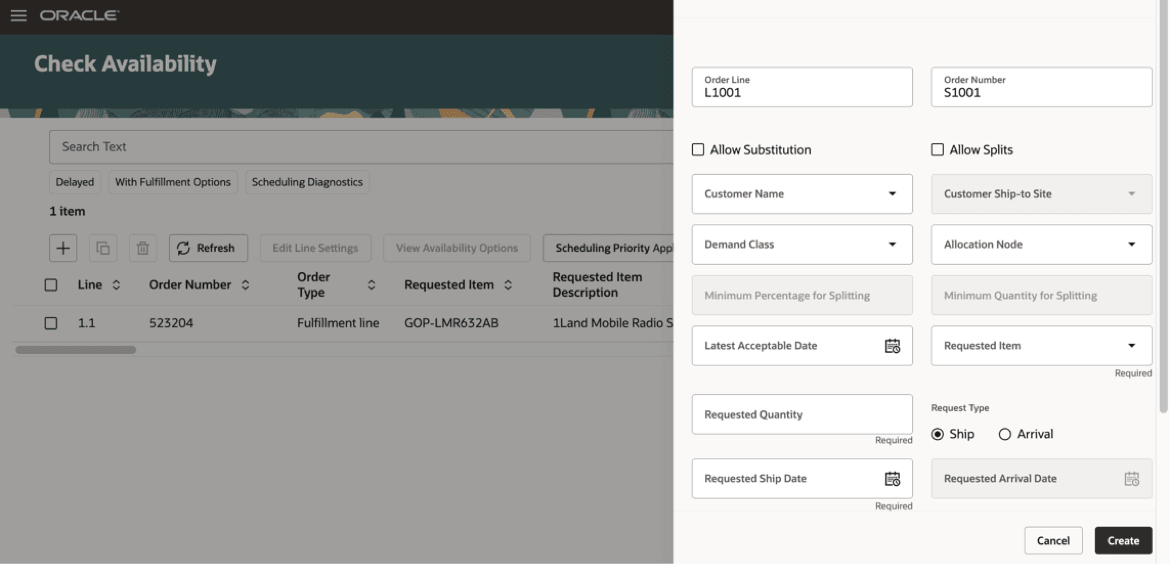The width and height of the screenshot is (1170, 565).
Task: Click the duplicate line icon
Action: (103, 248)
